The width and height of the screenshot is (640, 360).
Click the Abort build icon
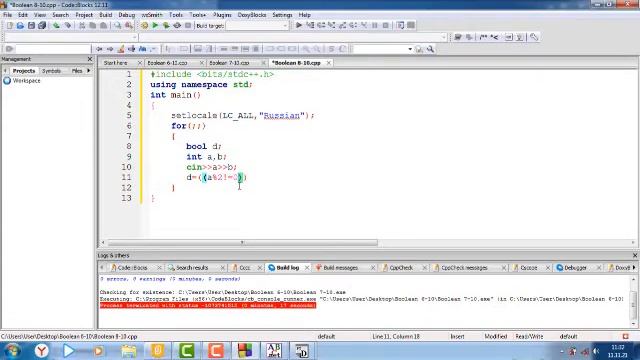click(x=188, y=25)
